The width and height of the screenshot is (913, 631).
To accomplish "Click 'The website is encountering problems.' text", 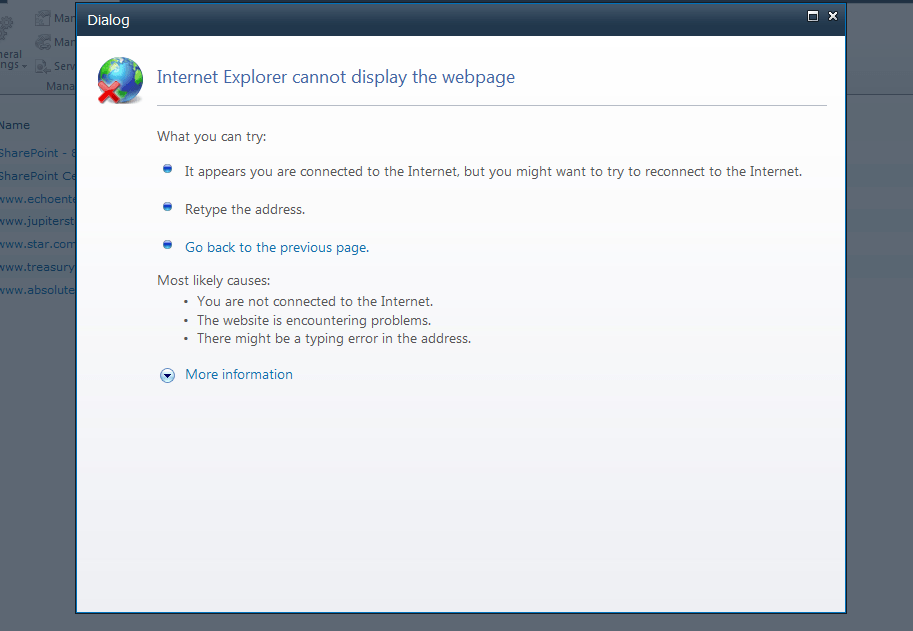I will (x=314, y=320).
